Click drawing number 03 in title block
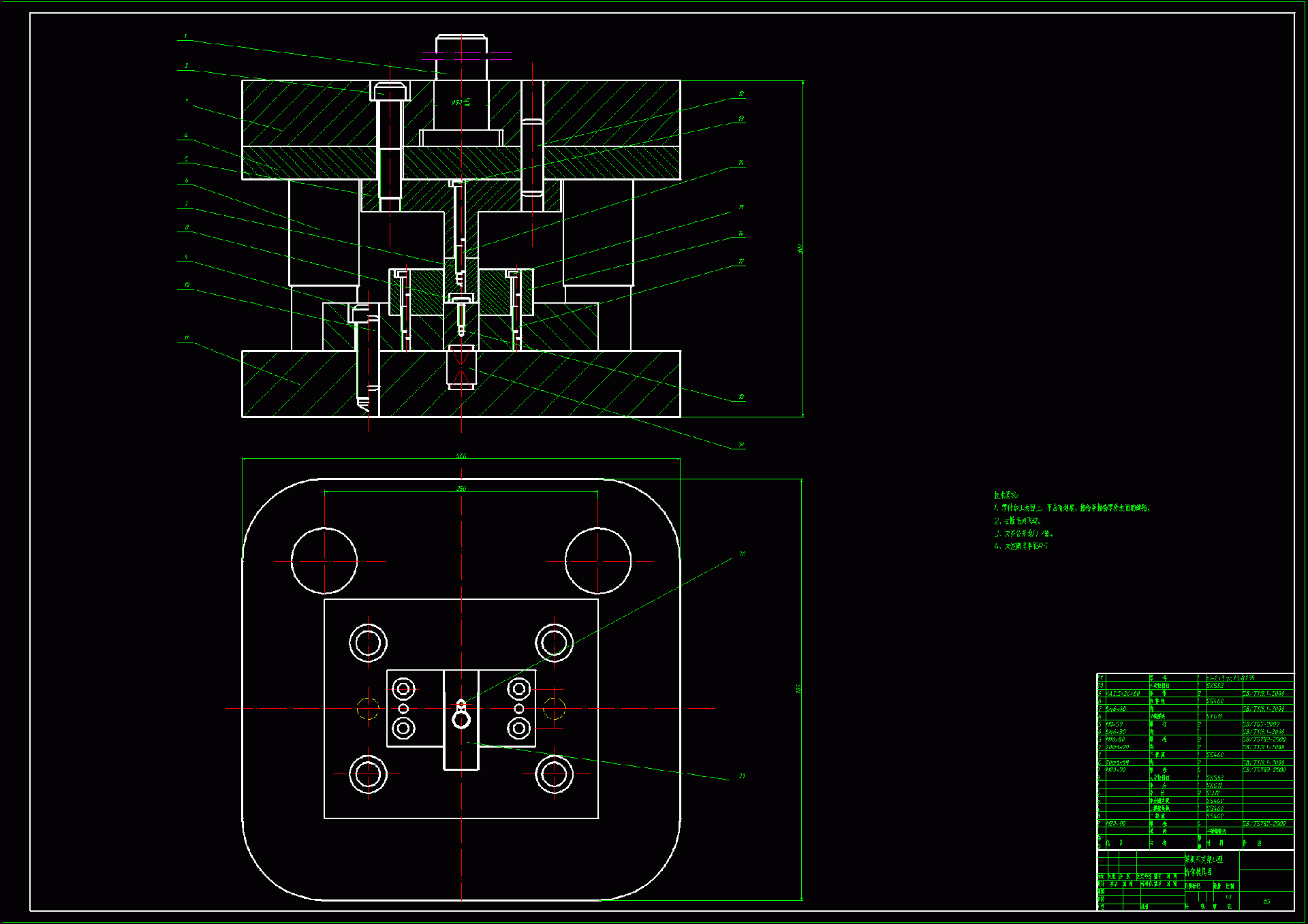1308x924 pixels. point(1266,902)
